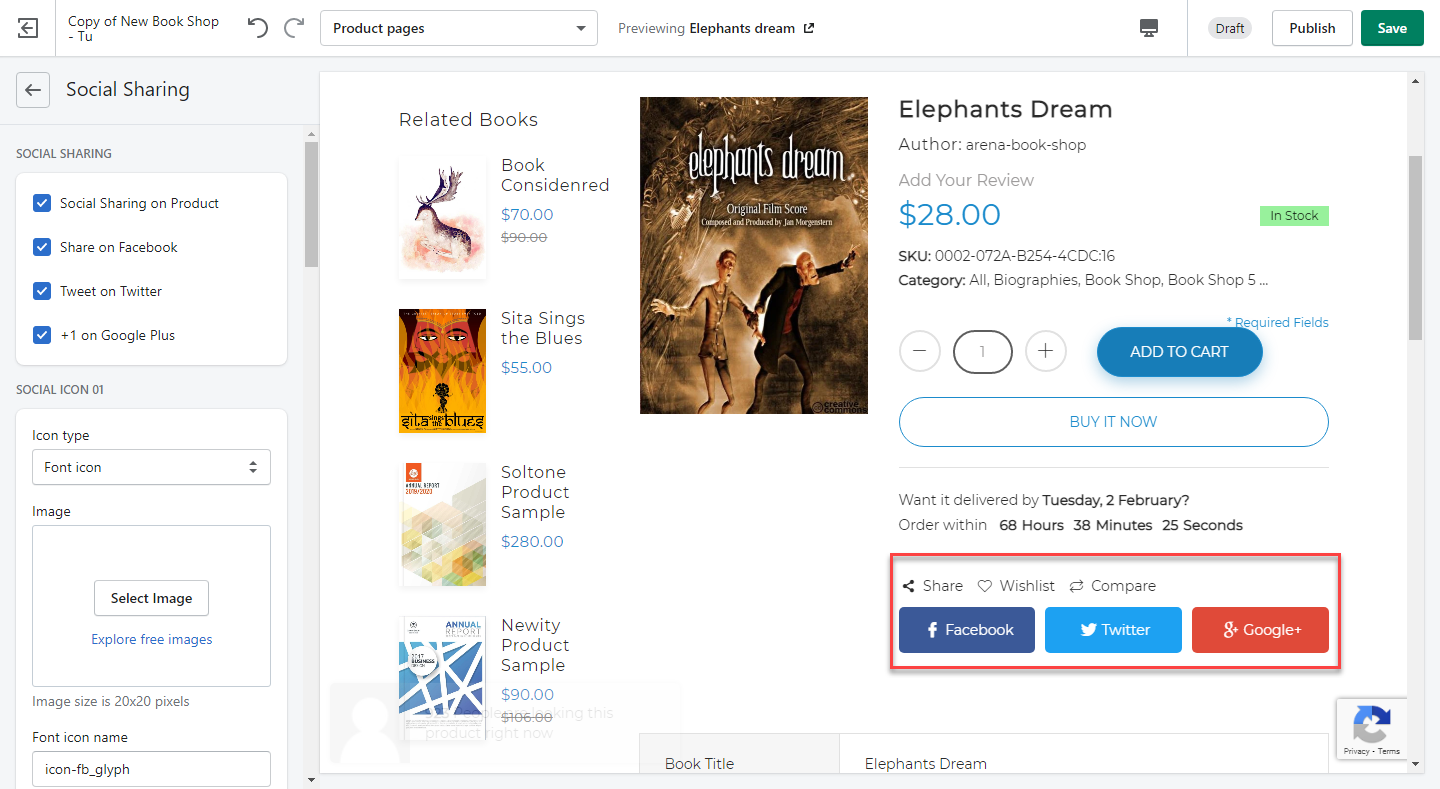Click the $70.00 price of Book Considenred
1440x789 pixels.
(x=527, y=214)
